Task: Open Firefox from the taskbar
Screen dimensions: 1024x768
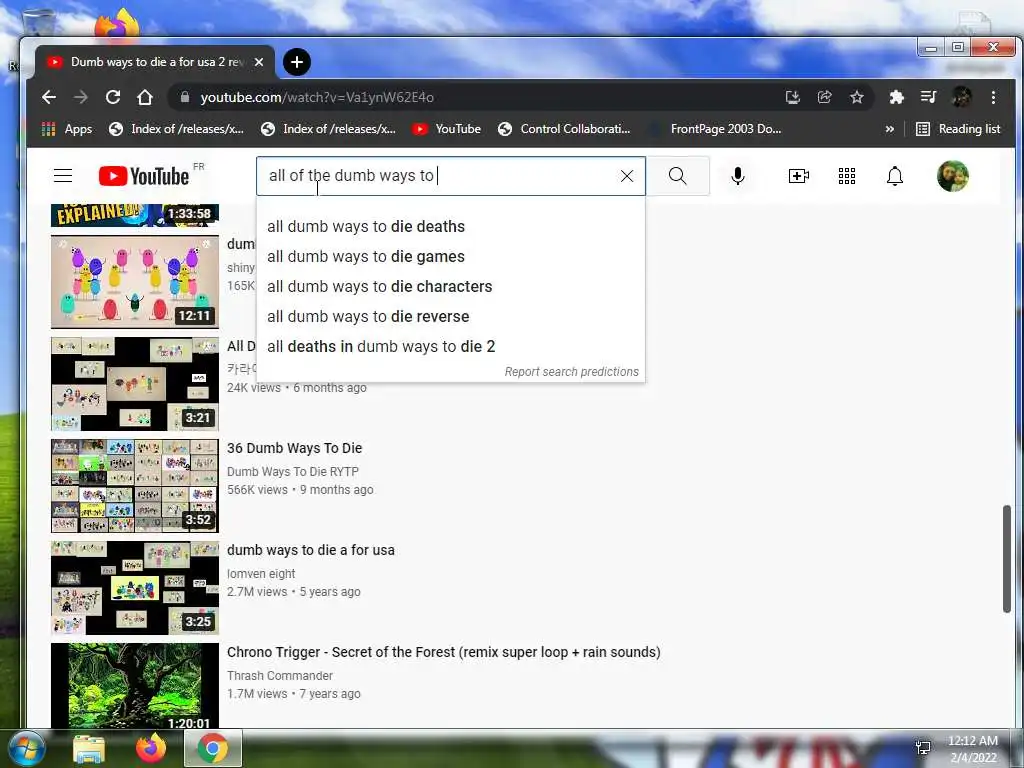Action: [x=151, y=748]
